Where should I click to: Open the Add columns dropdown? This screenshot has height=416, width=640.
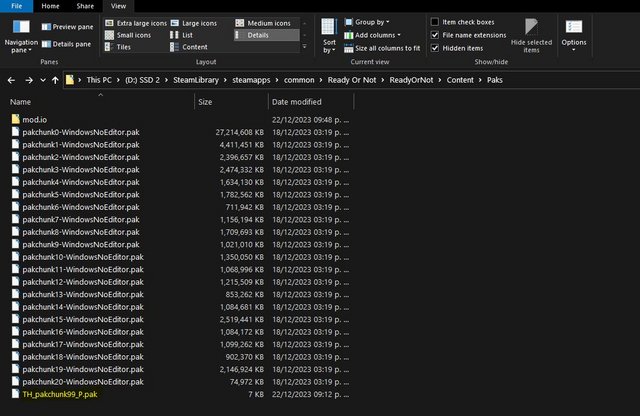pyautogui.click(x=373, y=35)
